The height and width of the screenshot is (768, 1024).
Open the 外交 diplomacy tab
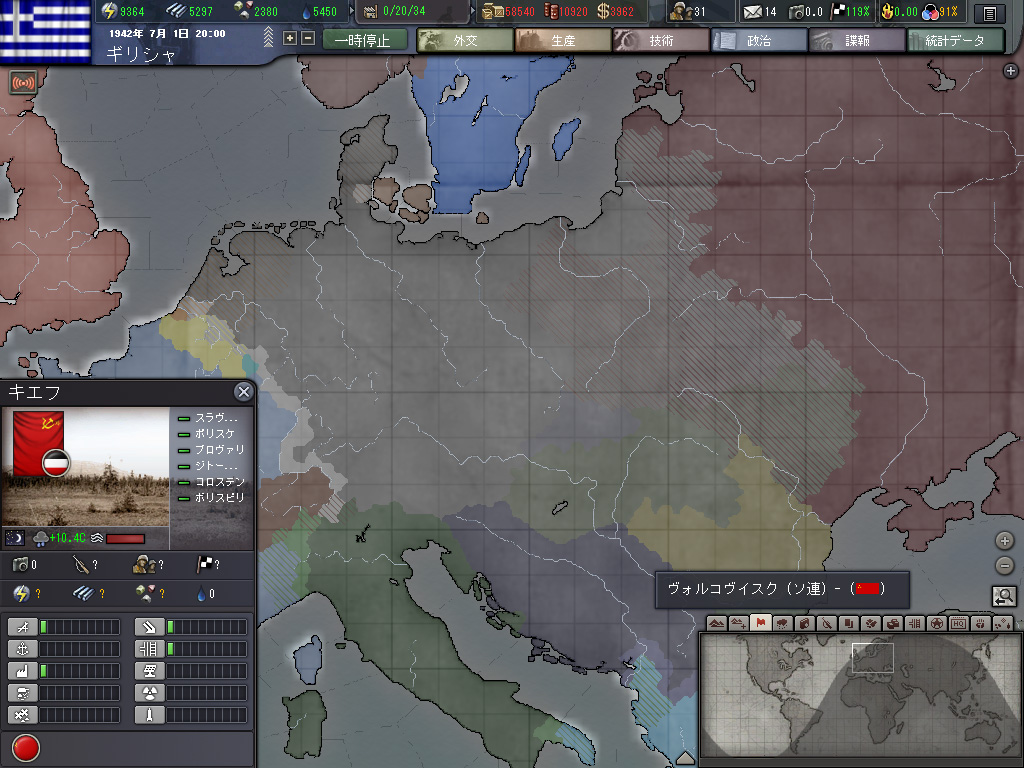pos(465,40)
